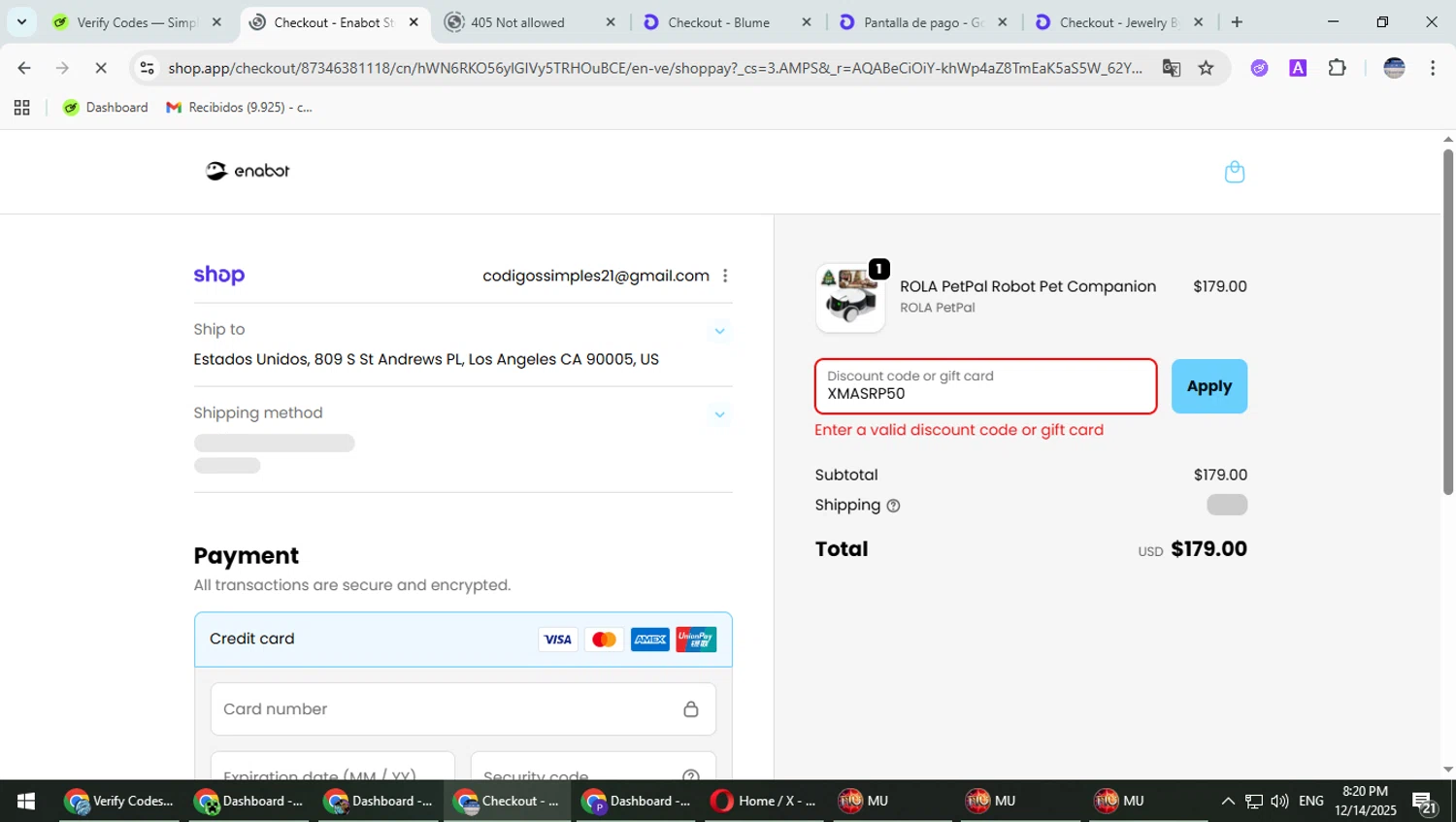Switch to the Checkout - Blume tab
The width and height of the screenshot is (1456, 822).
tap(719, 22)
